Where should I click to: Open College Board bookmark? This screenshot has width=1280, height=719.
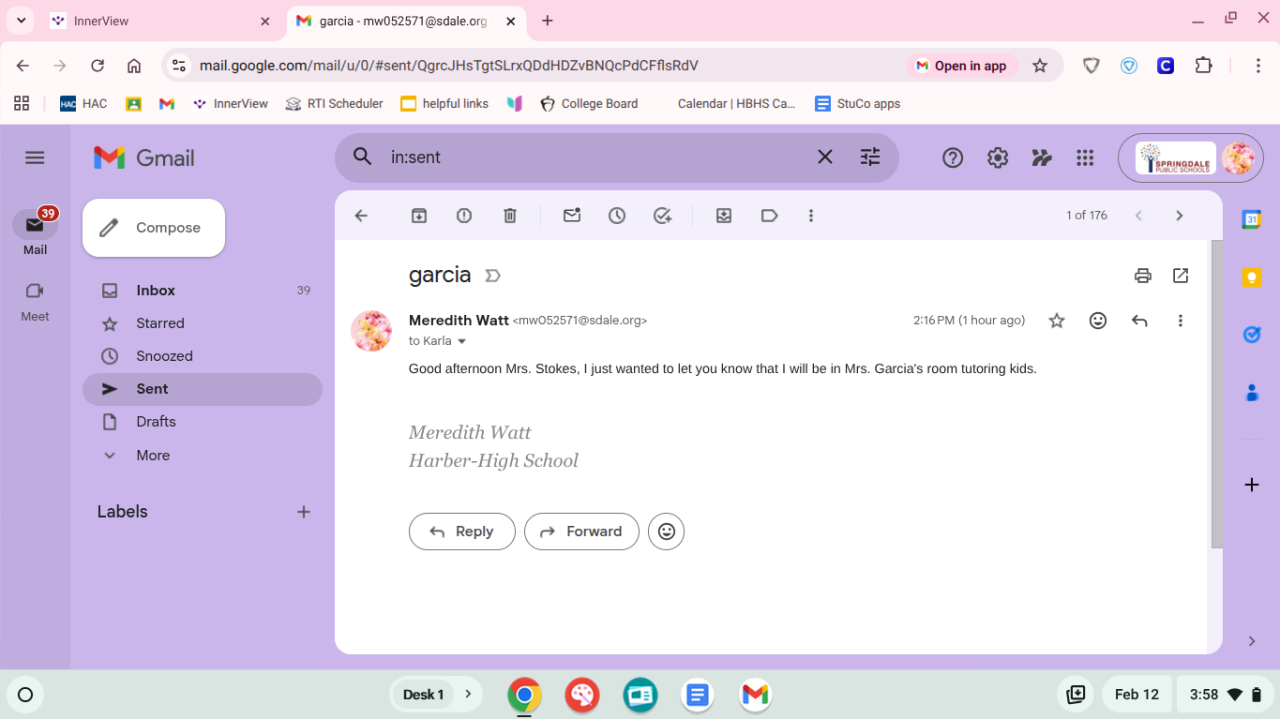point(588,103)
